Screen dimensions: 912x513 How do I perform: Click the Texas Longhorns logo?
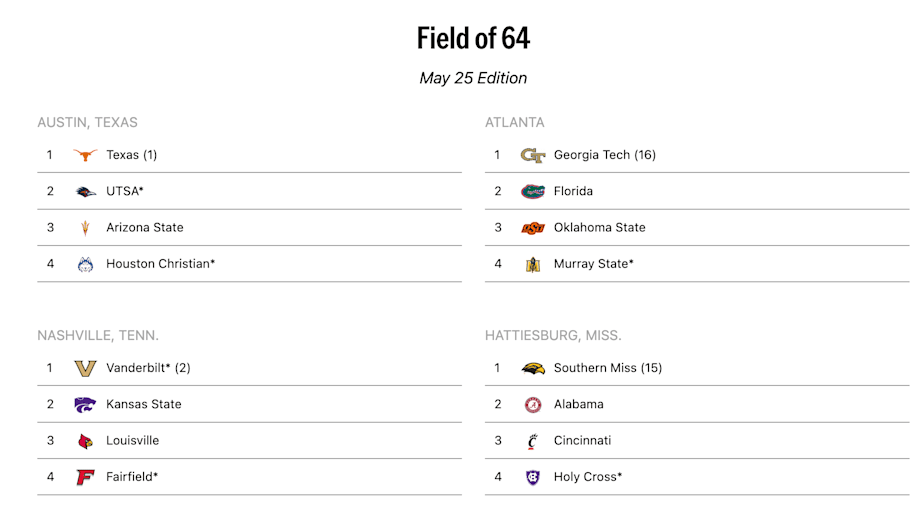click(x=85, y=155)
